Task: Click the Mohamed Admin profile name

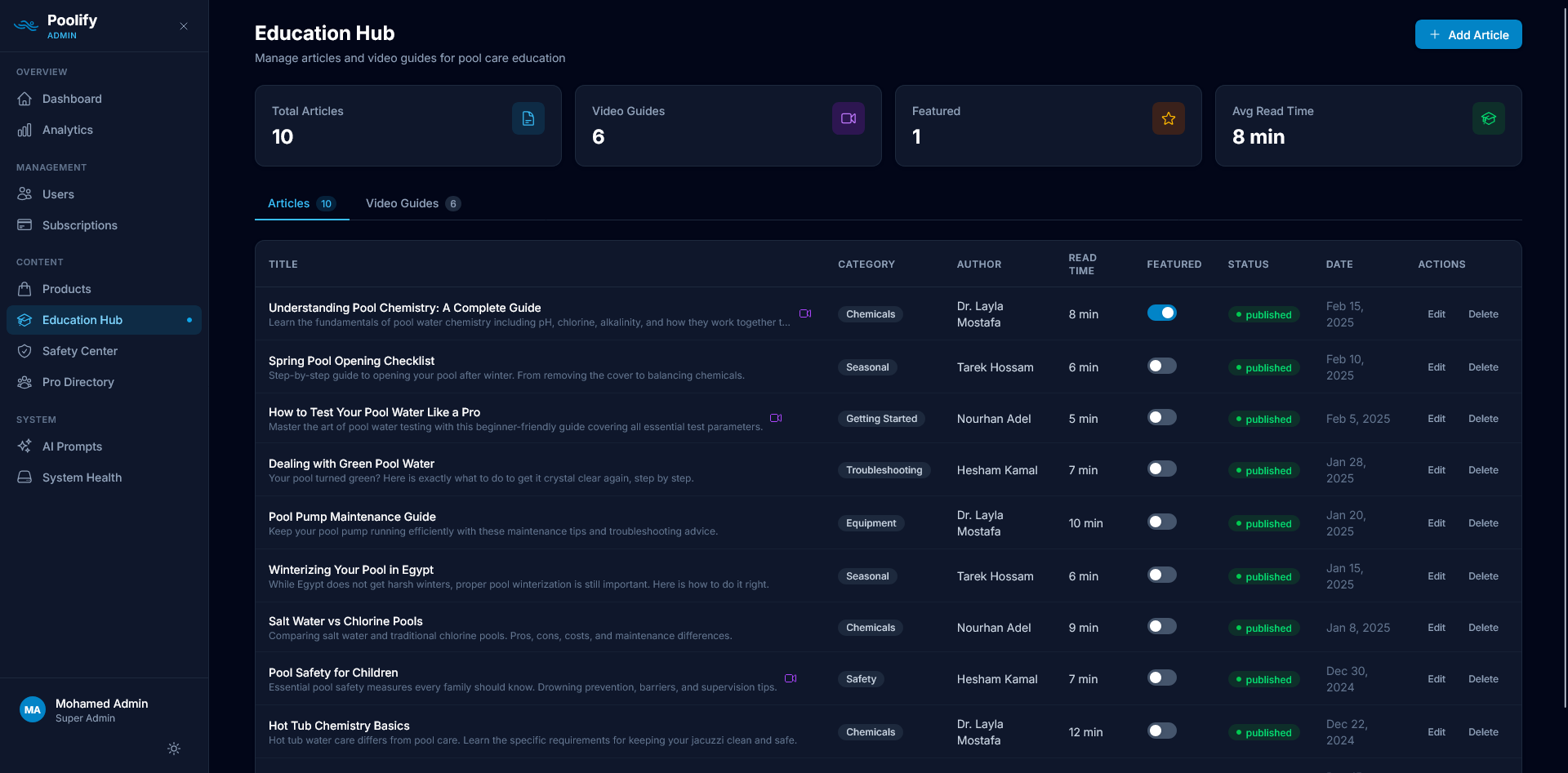Action: pos(101,704)
